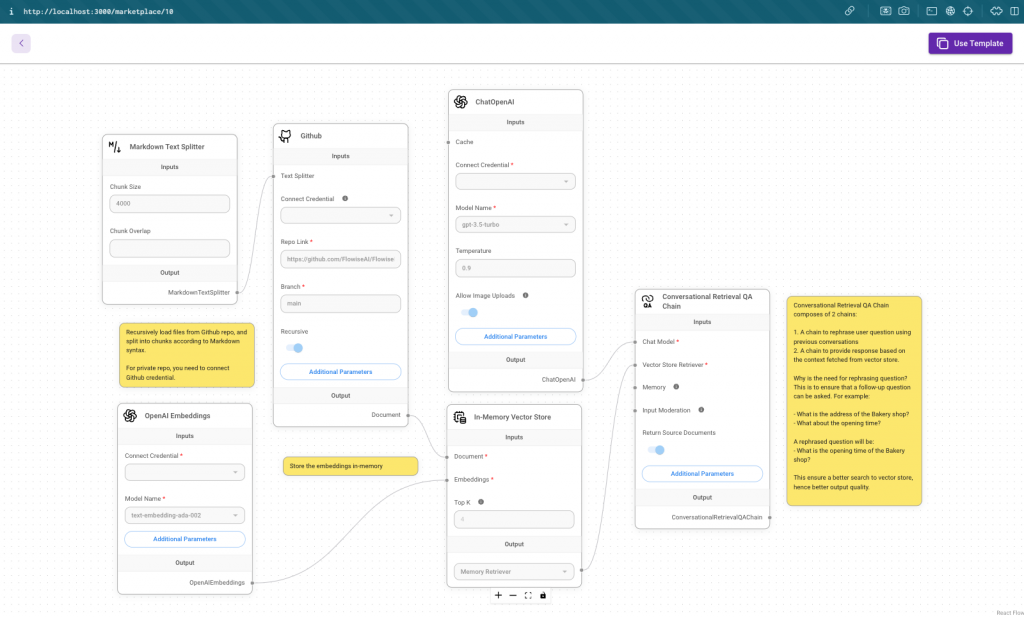Open ChatOpenAI Connect Credential dropdown
Screen dimensions: 1024x618
pos(515,182)
